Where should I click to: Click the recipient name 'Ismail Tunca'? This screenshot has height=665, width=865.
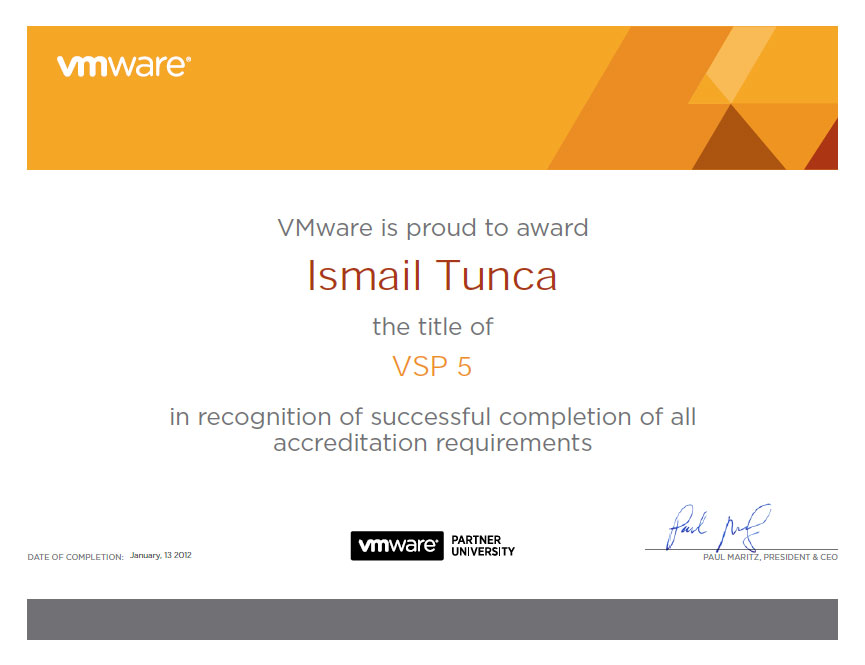point(432,275)
